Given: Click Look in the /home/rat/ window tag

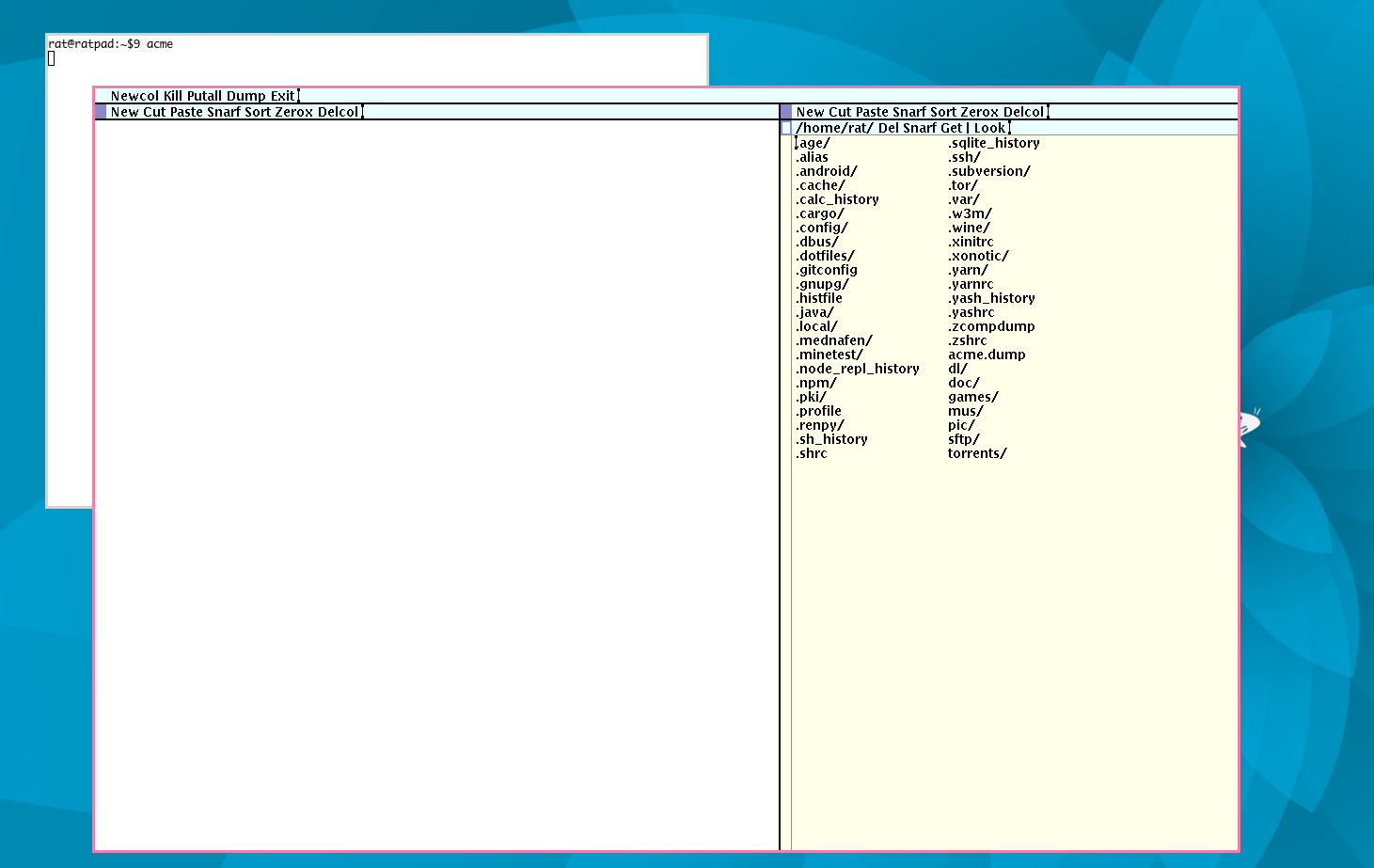Looking at the screenshot, I should (989, 128).
